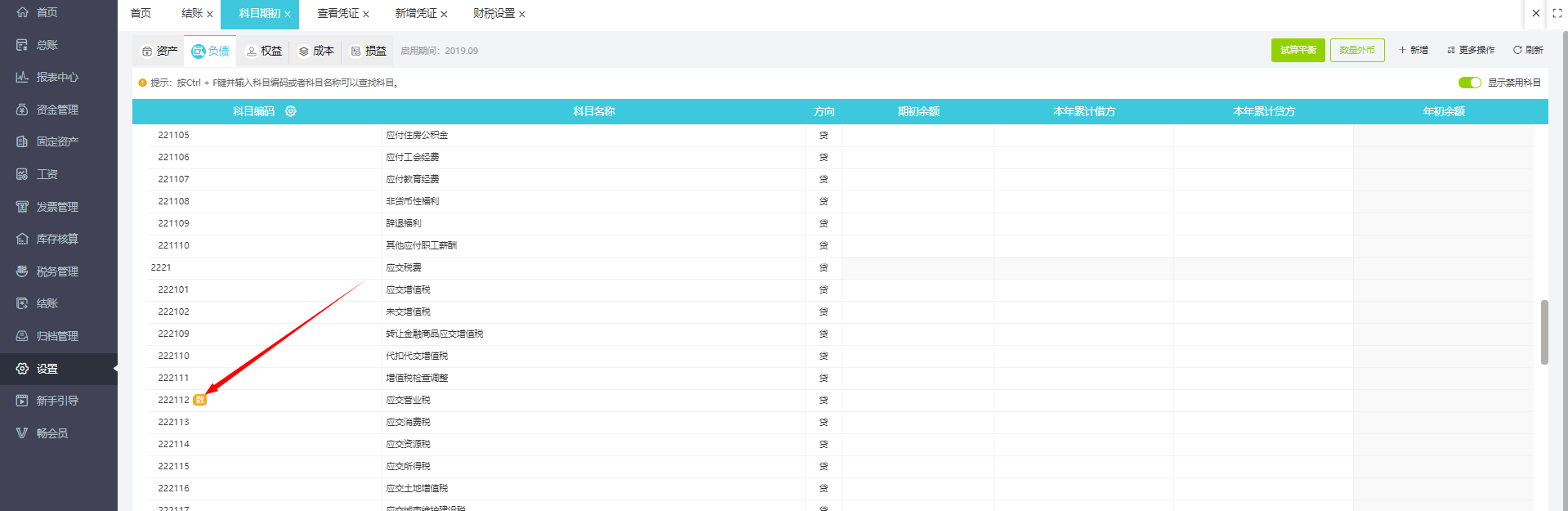Image resolution: width=1568 pixels, height=511 pixels.
Task: Open 报表中心 in sidebar
Action: pyautogui.click(x=57, y=77)
